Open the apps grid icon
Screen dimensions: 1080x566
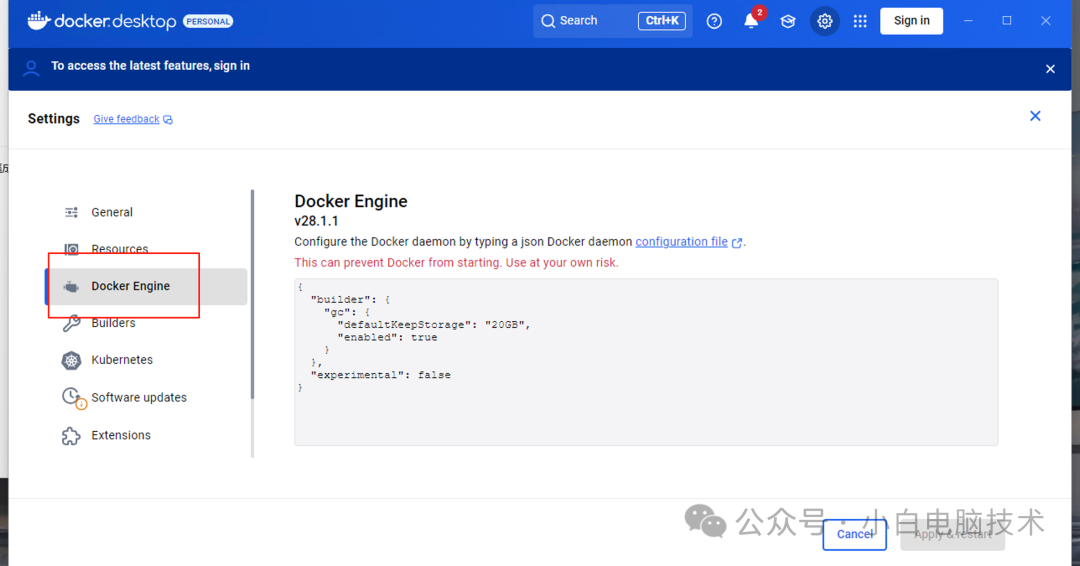[860, 21]
